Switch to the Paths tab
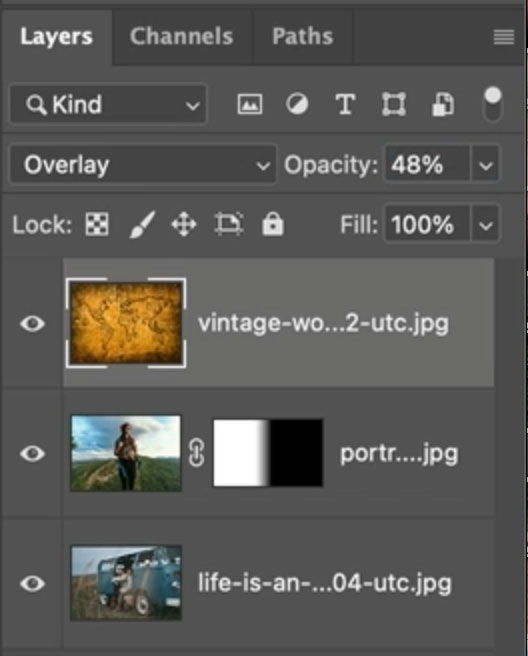 [302, 36]
